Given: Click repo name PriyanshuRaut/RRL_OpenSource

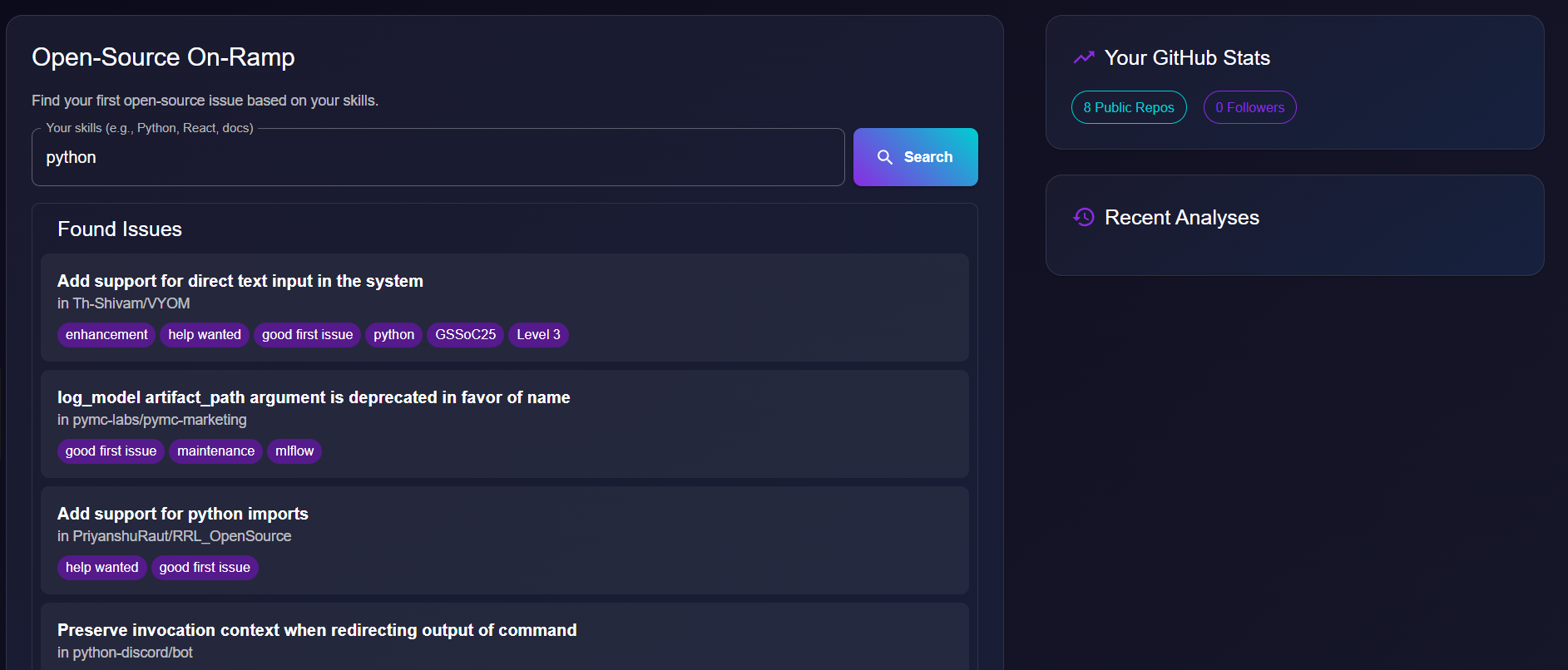Looking at the screenshot, I should tap(182, 536).
